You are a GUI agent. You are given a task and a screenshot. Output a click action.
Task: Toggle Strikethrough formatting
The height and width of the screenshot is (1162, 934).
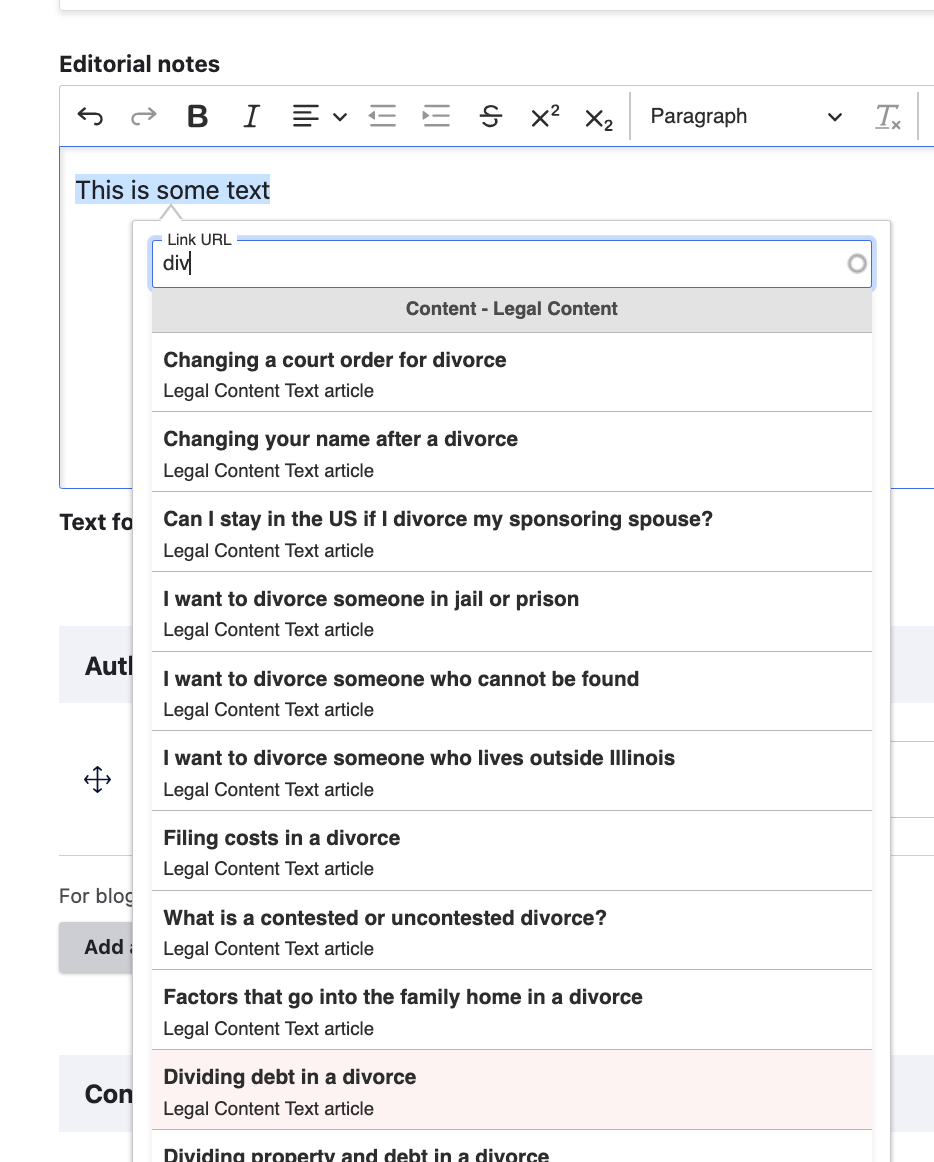click(491, 116)
